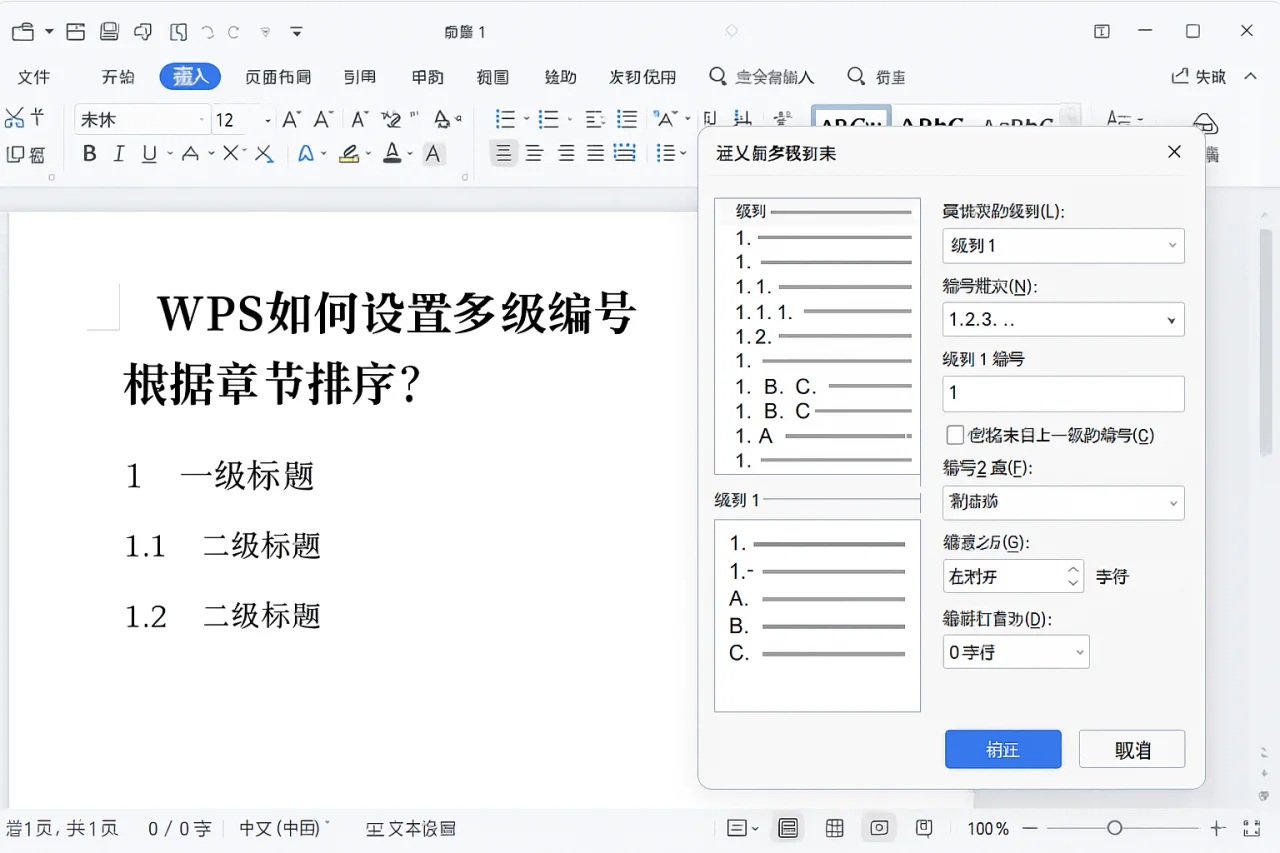Viewport: 1280px width, 853px height.
Task: Confirm the multilevel list dialog
Action: click(1003, 748)
